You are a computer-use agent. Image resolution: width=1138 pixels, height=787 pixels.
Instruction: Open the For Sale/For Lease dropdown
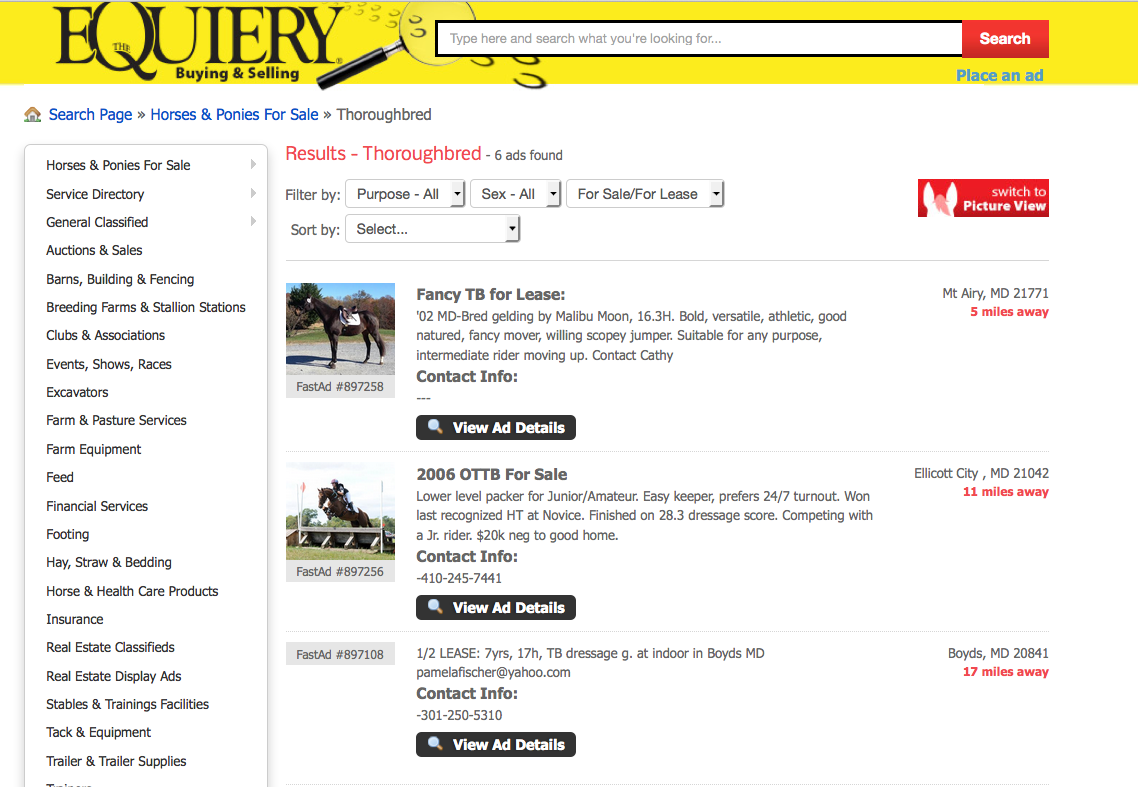pyautogui.click(x=644, y=194)
